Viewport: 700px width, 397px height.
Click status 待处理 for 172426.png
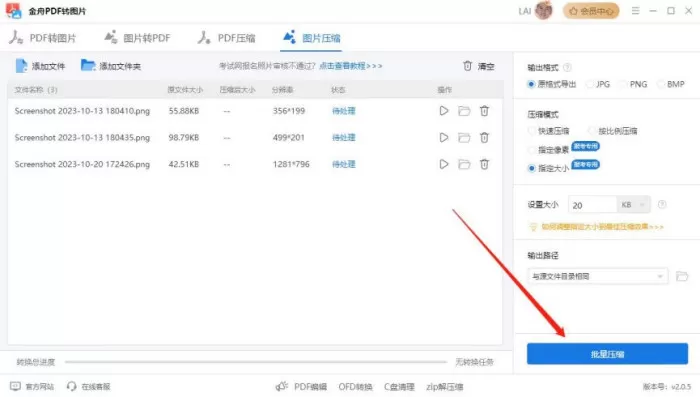click(344, 164)
